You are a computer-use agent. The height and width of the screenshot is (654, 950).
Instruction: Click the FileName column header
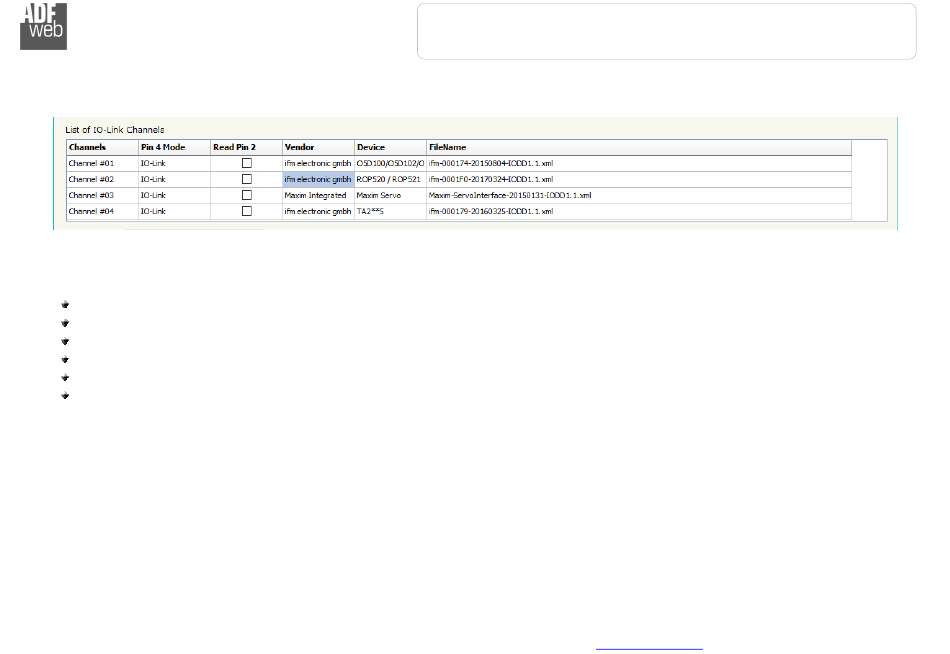coord(638,147)
